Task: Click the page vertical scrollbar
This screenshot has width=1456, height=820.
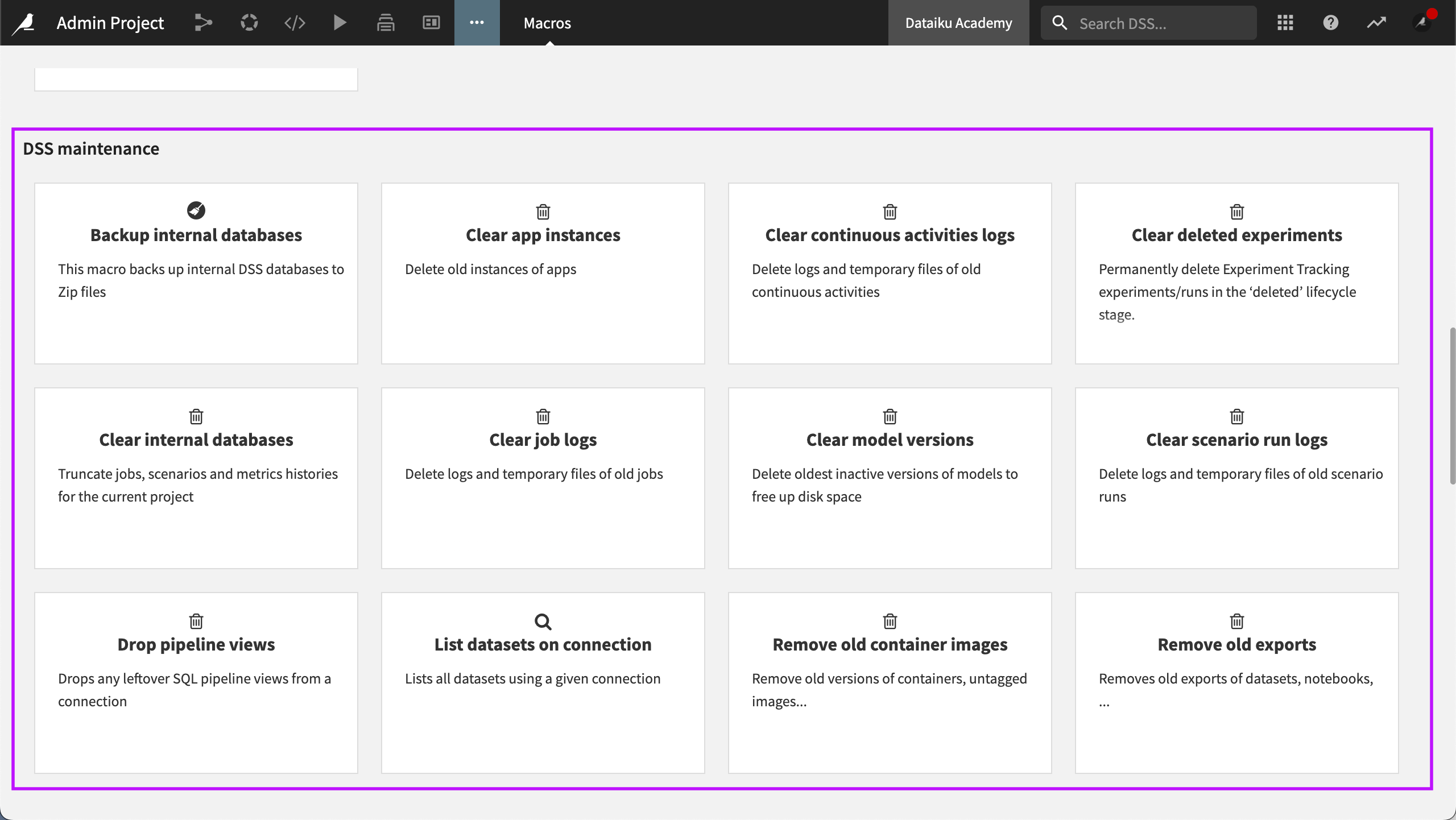Action: 1451,405
